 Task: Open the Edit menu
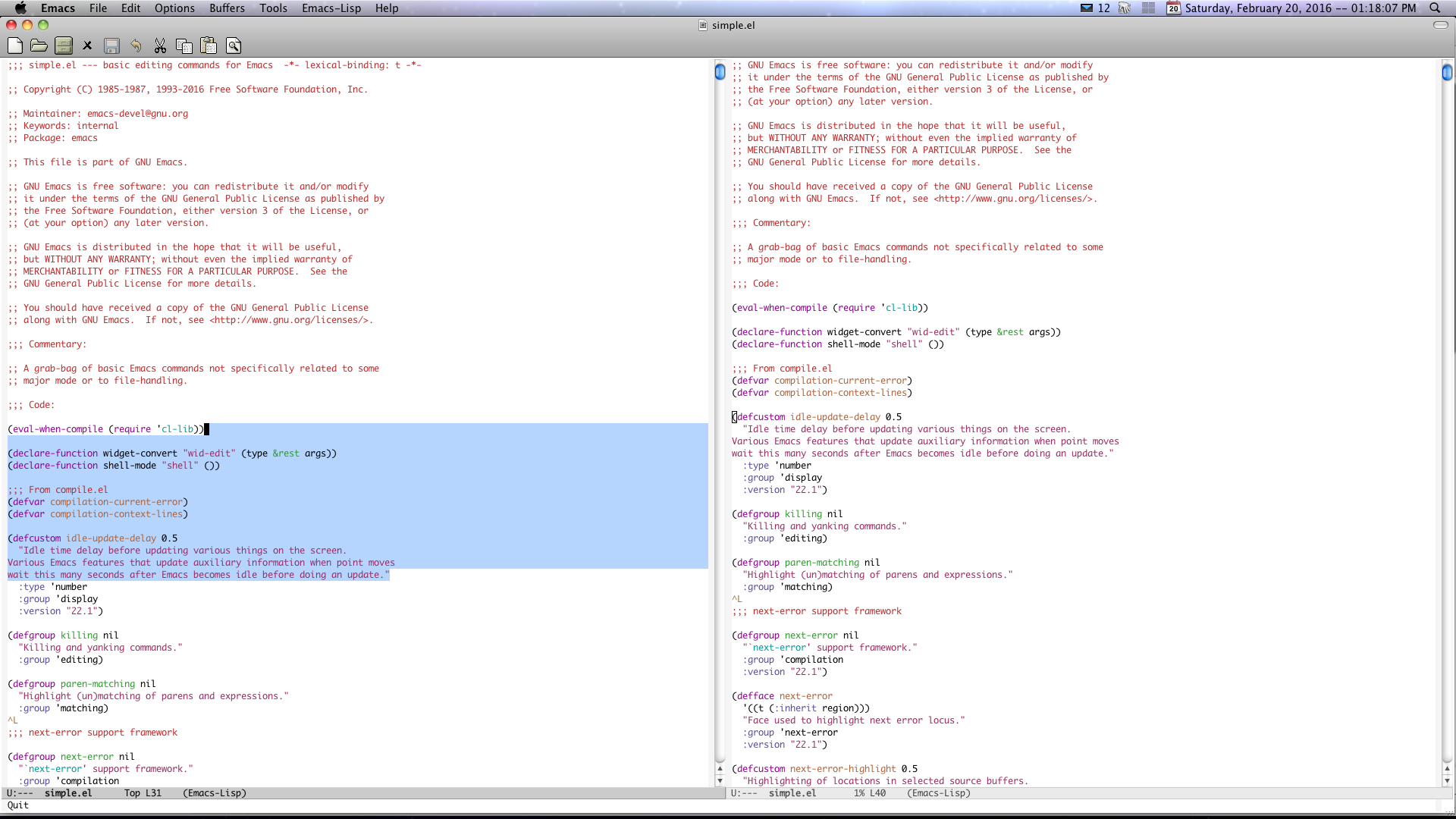click(131, 8)
